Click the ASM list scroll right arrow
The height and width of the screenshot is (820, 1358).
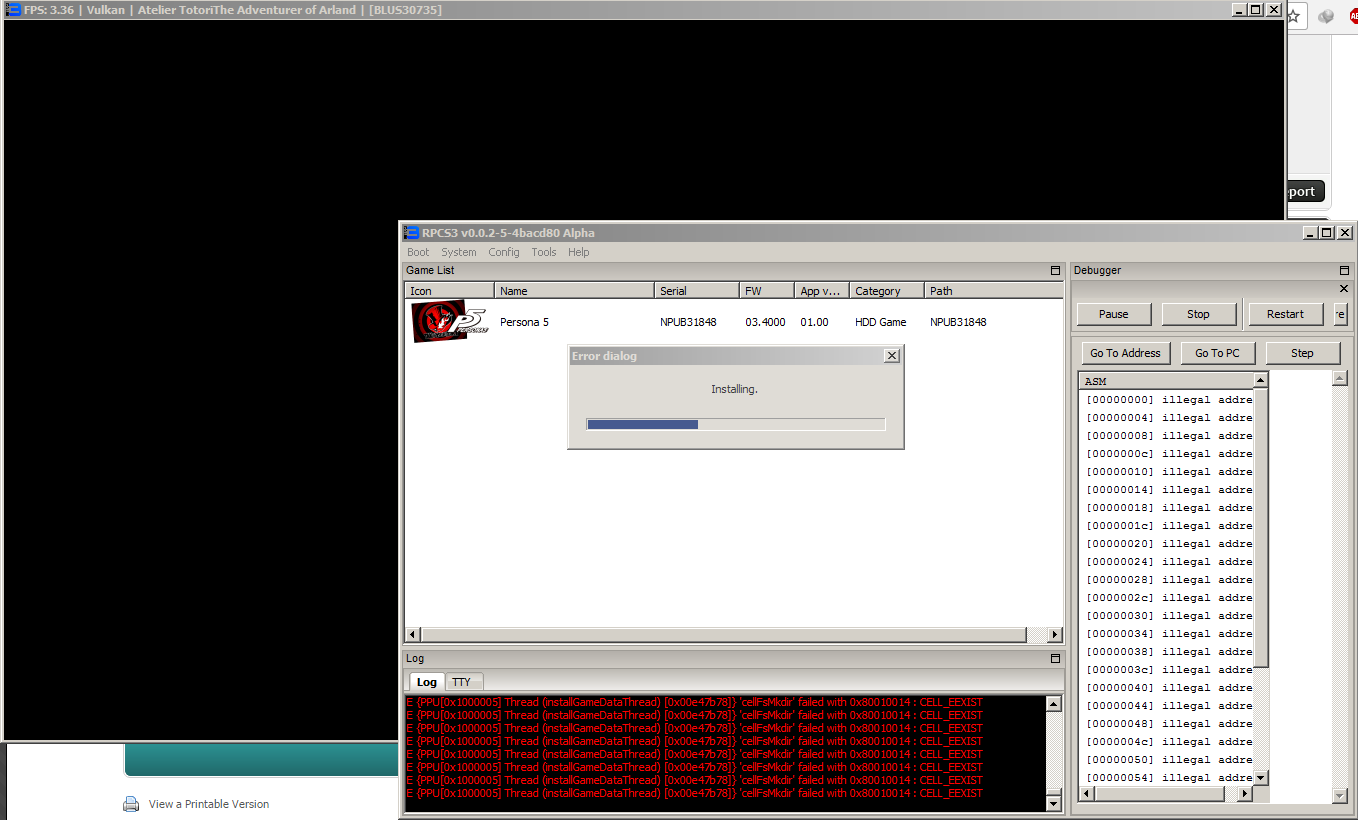pos(1245,794)
